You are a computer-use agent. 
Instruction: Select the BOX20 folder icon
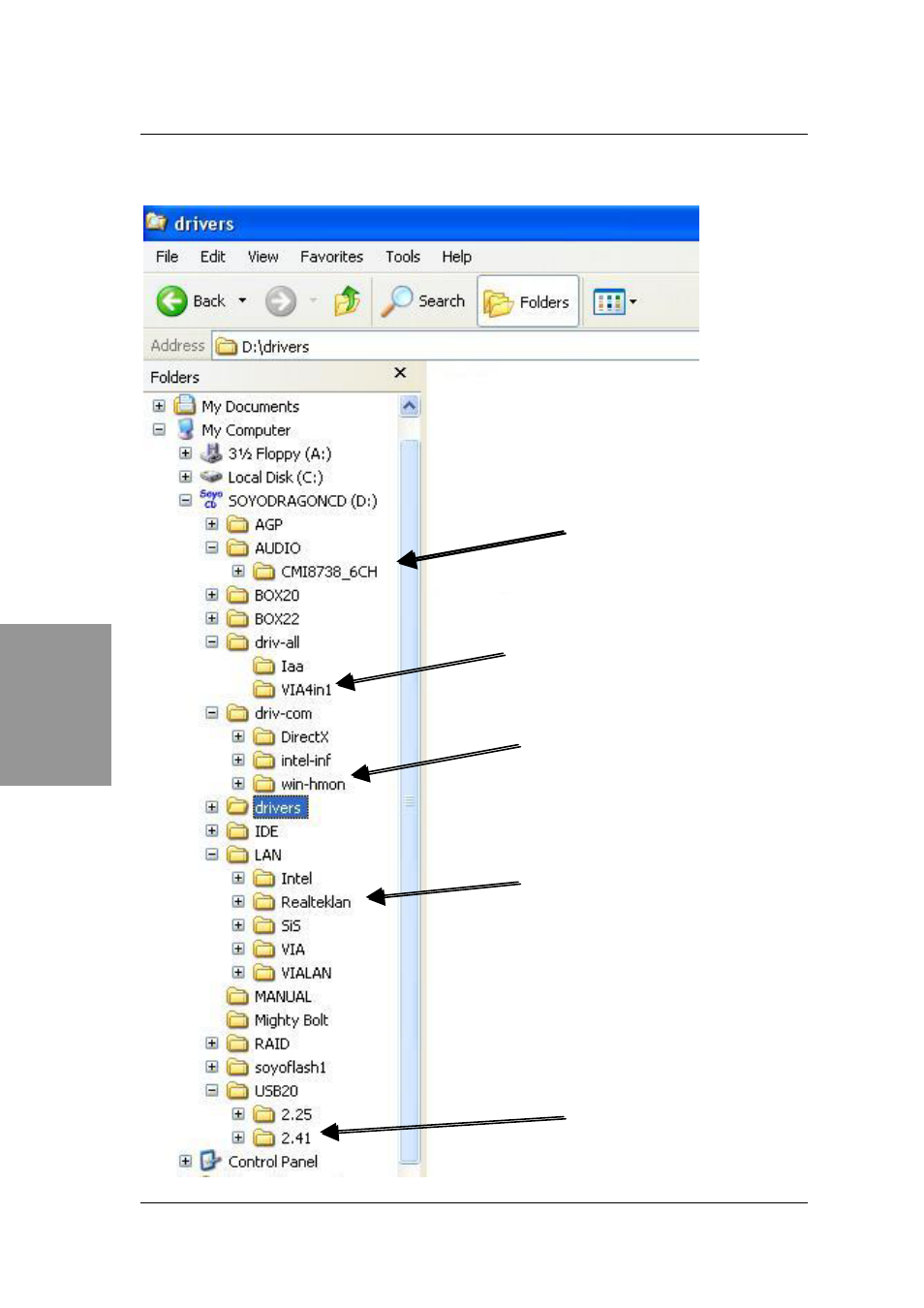click(237, 595)
